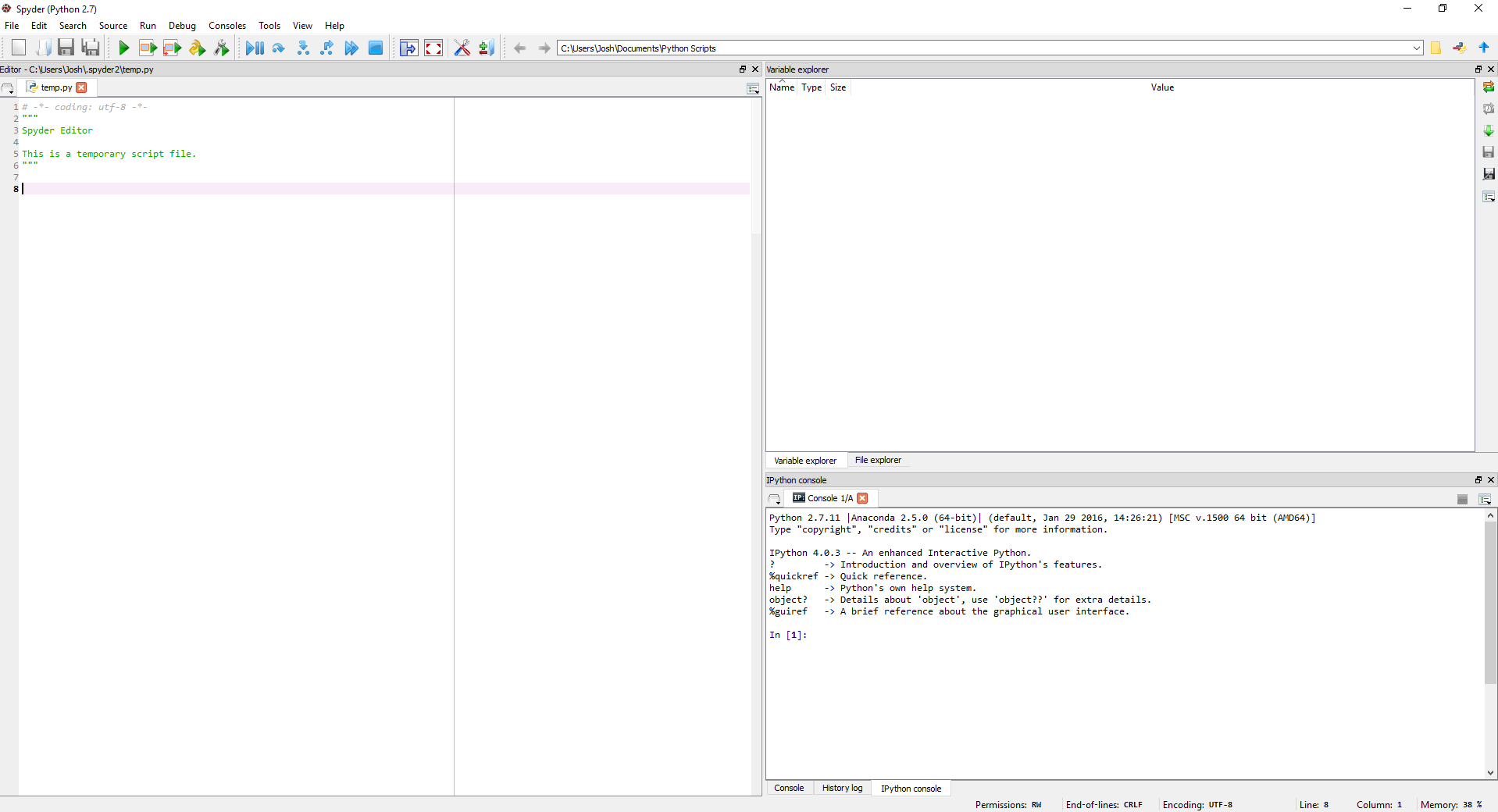Open the Help menu

[x=334, y=26]
